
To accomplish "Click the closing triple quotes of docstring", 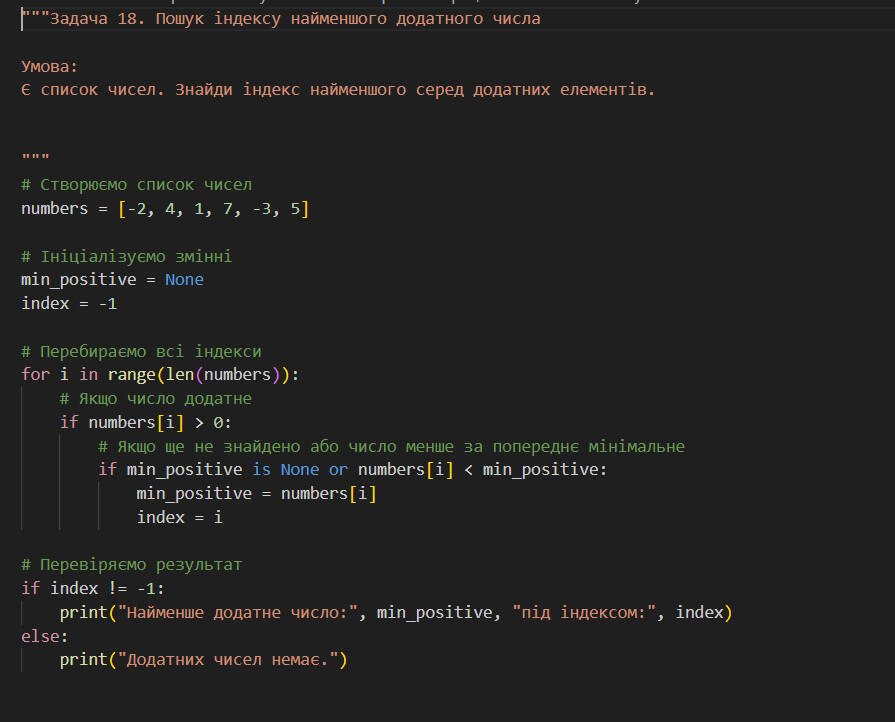I will [35, 156].
